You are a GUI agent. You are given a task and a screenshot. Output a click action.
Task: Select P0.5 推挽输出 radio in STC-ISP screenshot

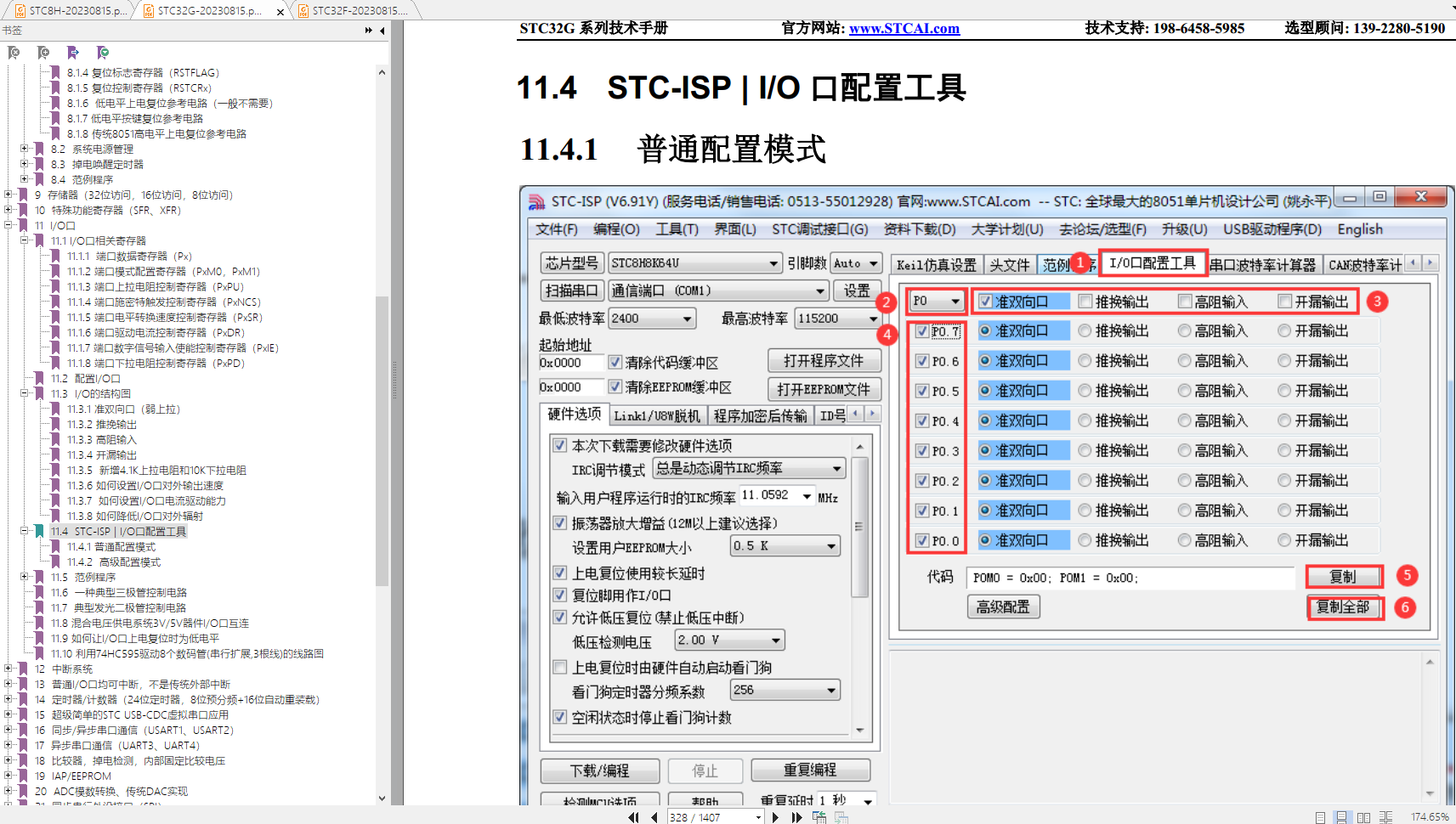coord(1085,391)
